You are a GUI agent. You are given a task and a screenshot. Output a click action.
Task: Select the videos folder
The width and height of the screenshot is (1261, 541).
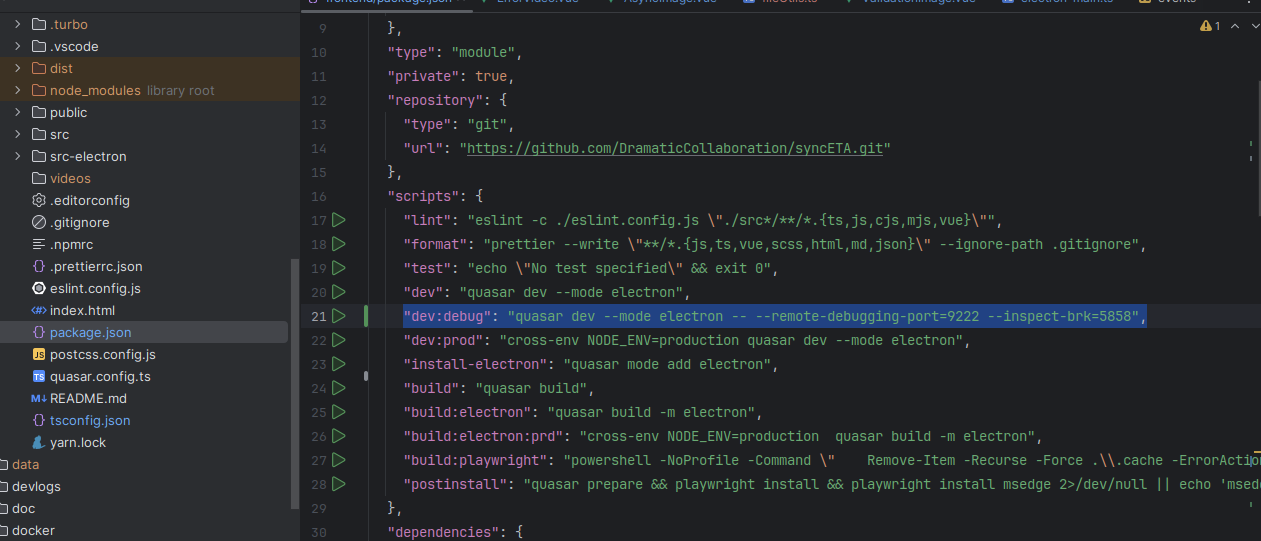(70, 178)
